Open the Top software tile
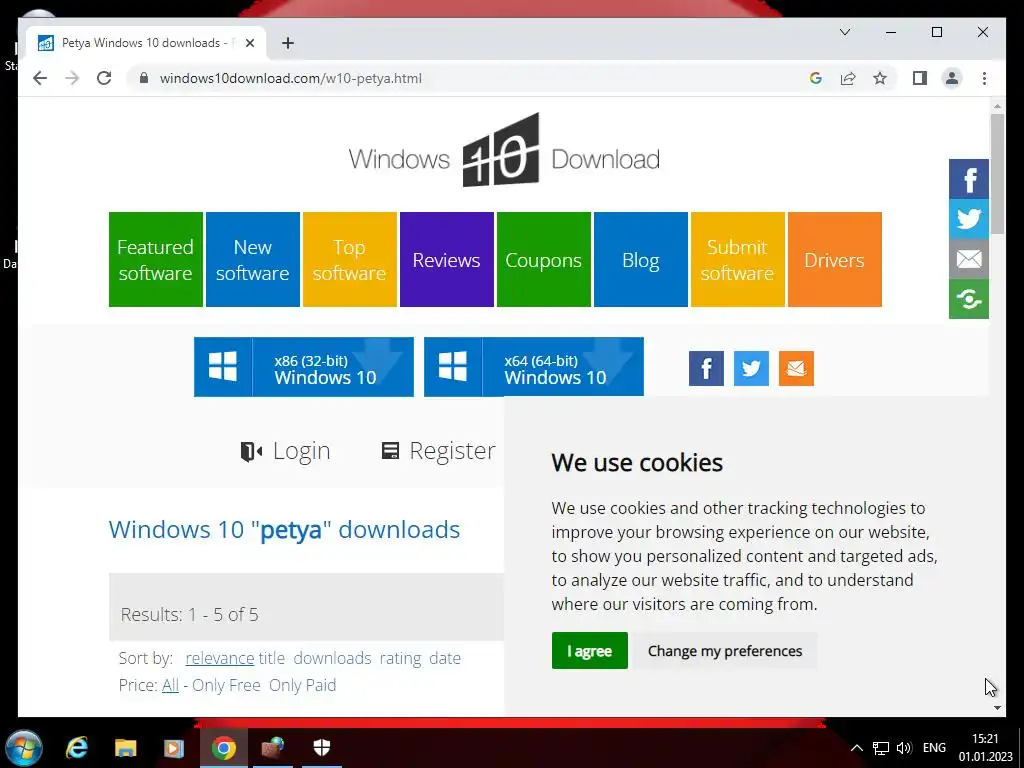This screenshot has width=1024, height=768. click(x=349, y=259)
